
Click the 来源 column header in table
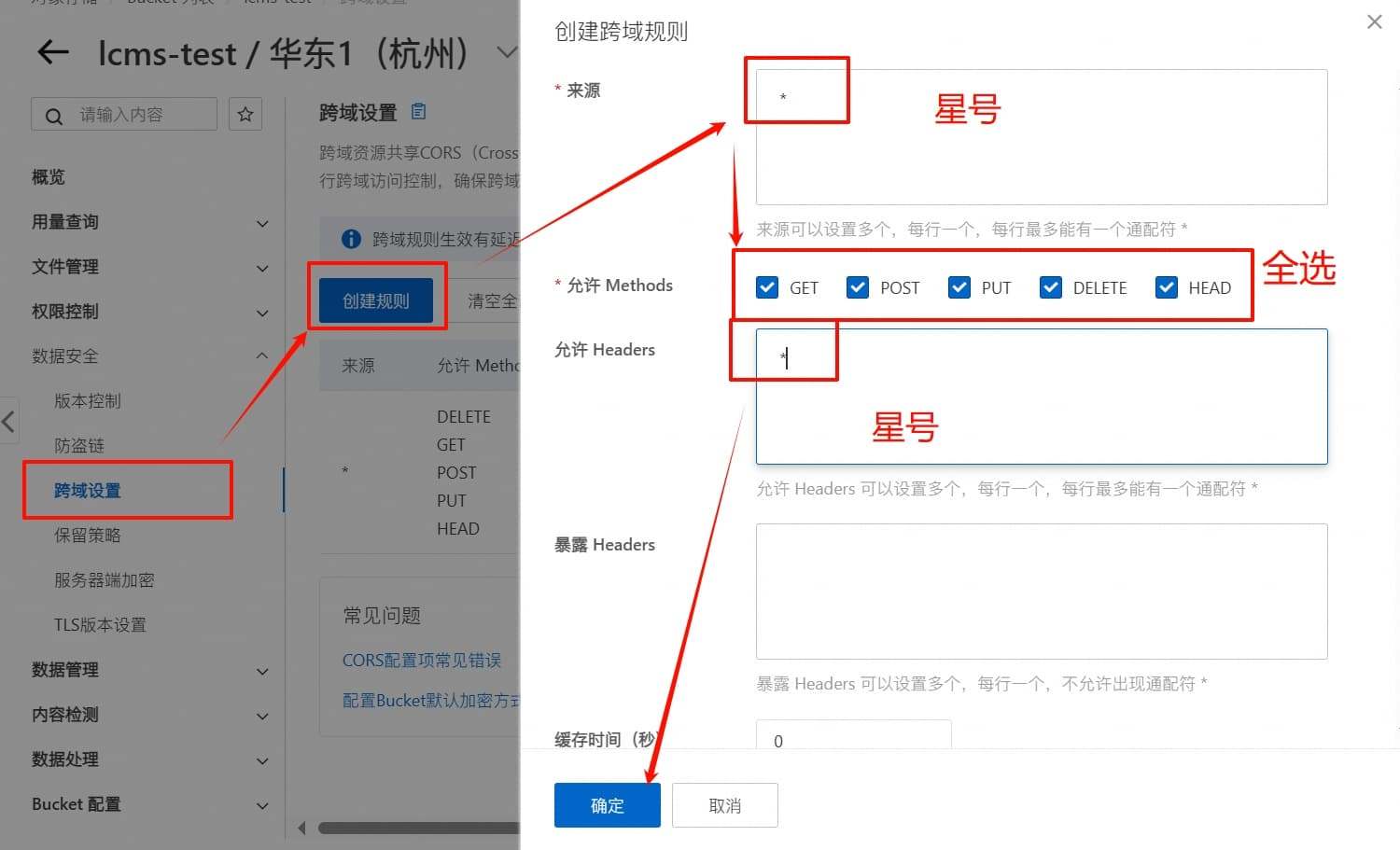pos(358,366)
